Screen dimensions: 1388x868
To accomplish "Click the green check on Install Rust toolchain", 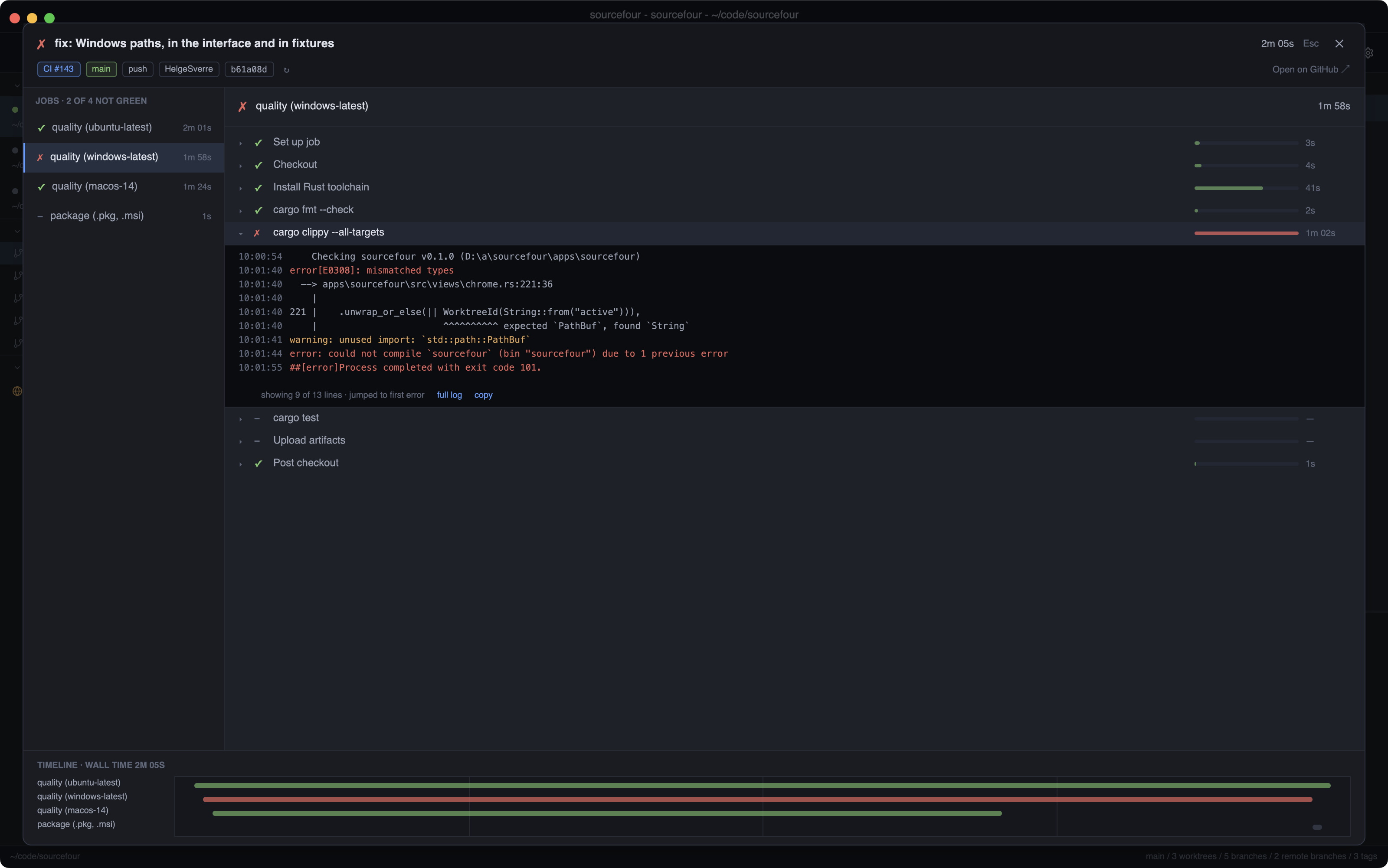I will pyautogui.click(x=259, y=188).
